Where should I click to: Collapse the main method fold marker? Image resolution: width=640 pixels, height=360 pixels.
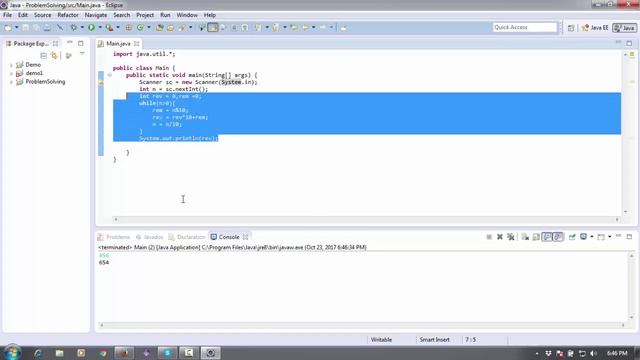[x=109, y=75]
